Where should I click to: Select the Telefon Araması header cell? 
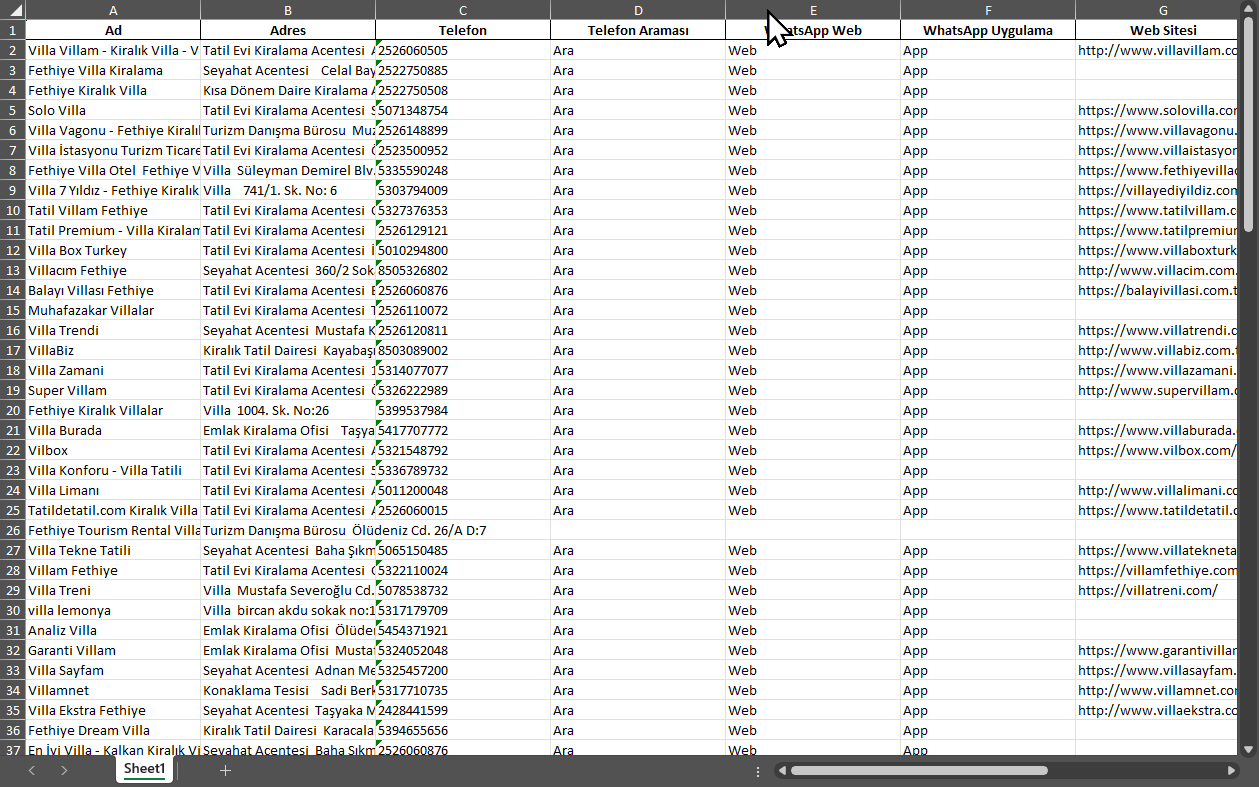(637, 30)
